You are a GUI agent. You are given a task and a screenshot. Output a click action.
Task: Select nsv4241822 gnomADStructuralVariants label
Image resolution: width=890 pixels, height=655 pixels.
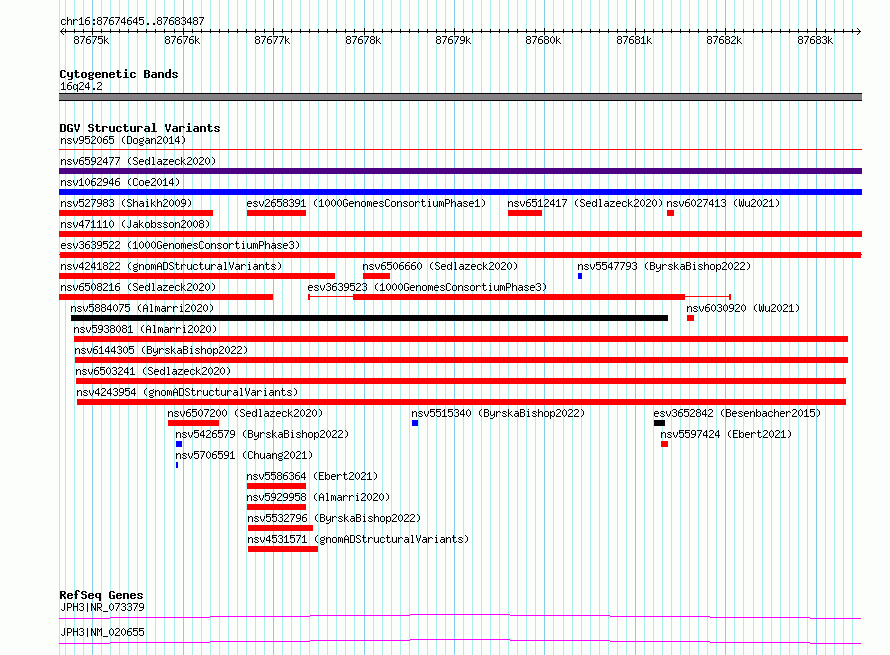coord(171,266)
